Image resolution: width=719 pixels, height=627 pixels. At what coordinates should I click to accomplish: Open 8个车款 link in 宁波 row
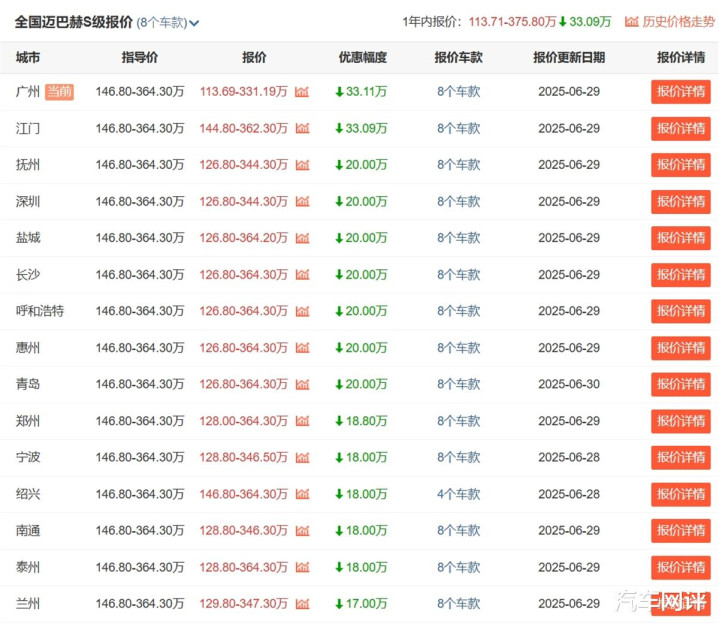459,457
